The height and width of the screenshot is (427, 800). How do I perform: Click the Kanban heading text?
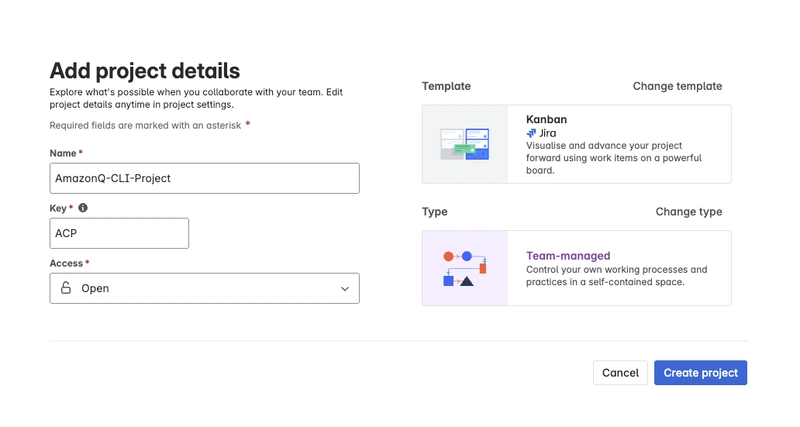tap(546, 119)
